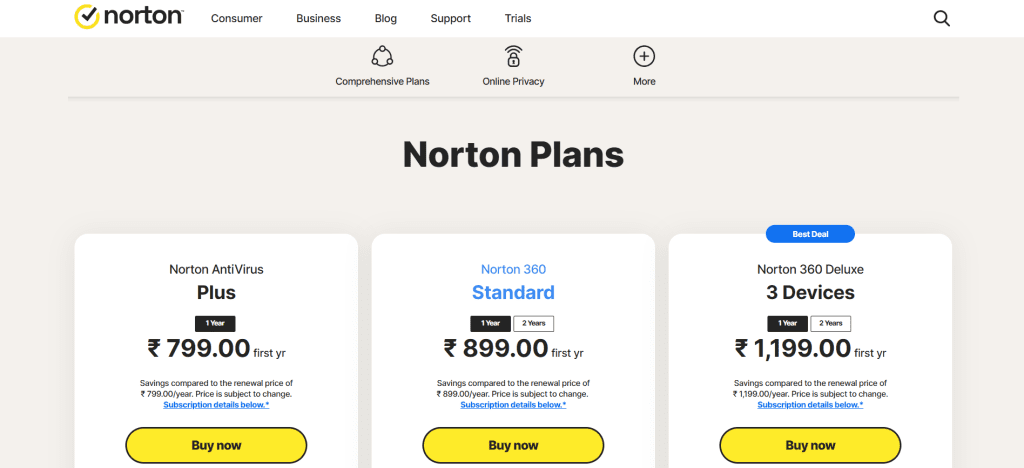Buy now Norton 360 Standard
Screen dimensions: 1024x468
(513, 445)
